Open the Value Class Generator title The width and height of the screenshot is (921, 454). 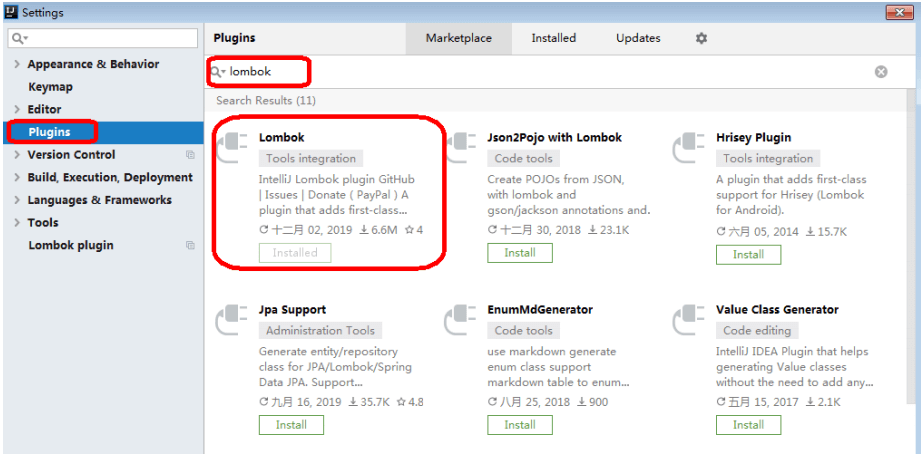pos(777,310)
